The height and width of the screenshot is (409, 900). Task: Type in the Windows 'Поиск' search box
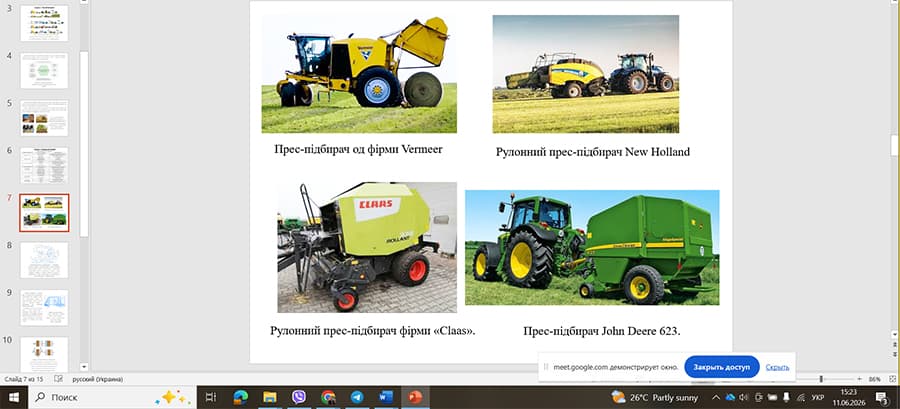click(x=112, y=397)
